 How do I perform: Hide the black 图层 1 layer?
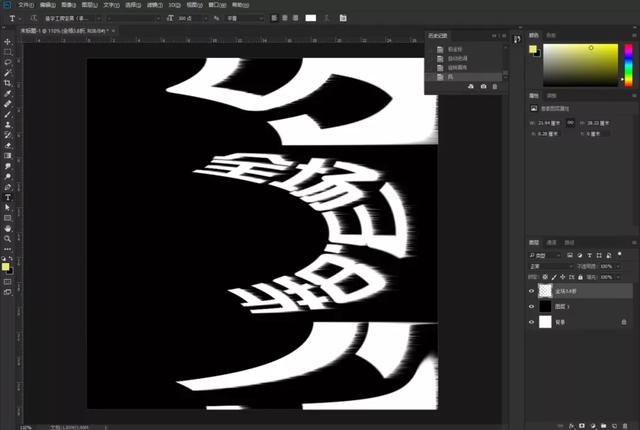coord(531,306)
